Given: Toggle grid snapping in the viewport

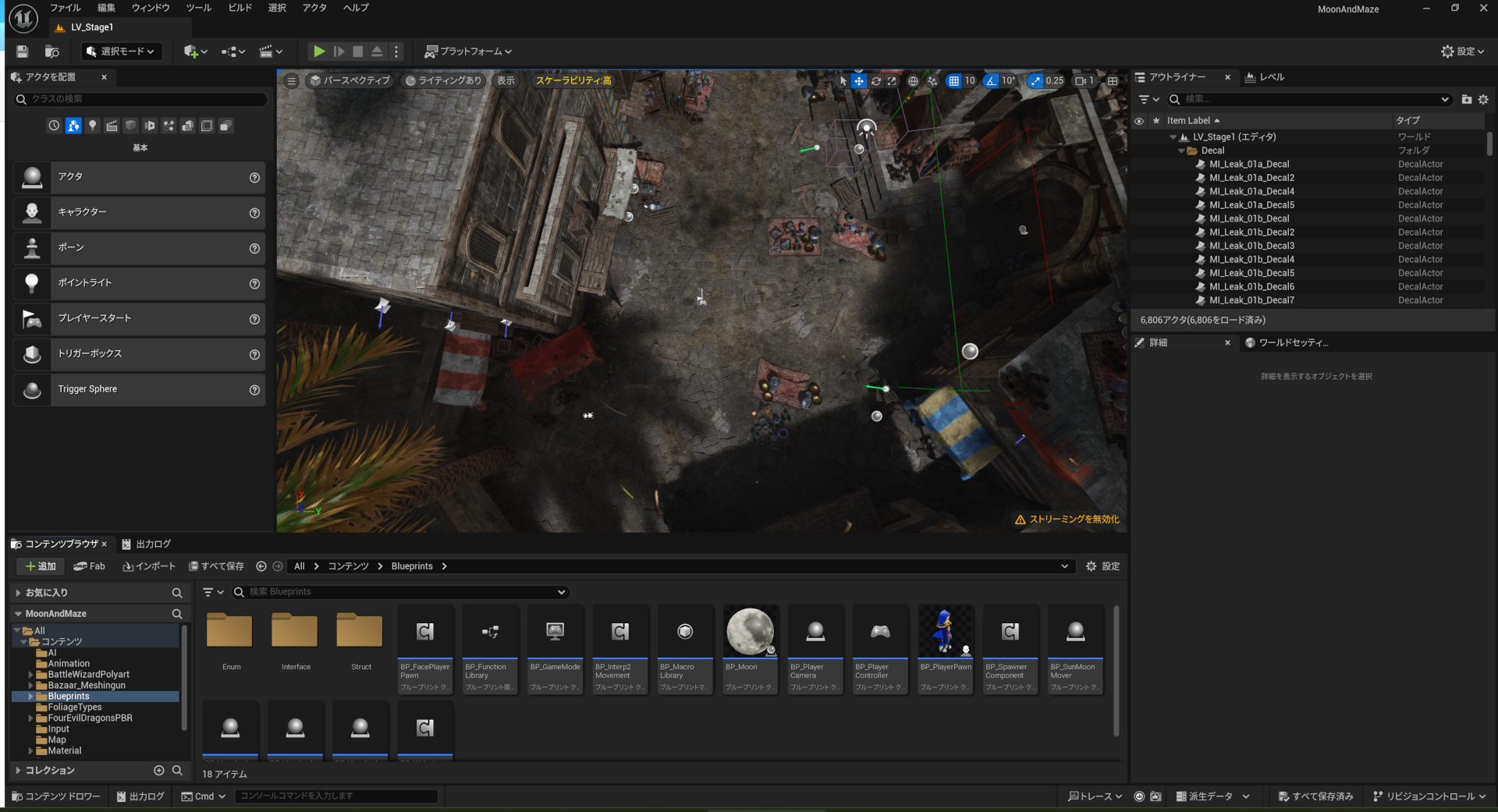Looking at the screenshot, I should [x=953, y=81].
